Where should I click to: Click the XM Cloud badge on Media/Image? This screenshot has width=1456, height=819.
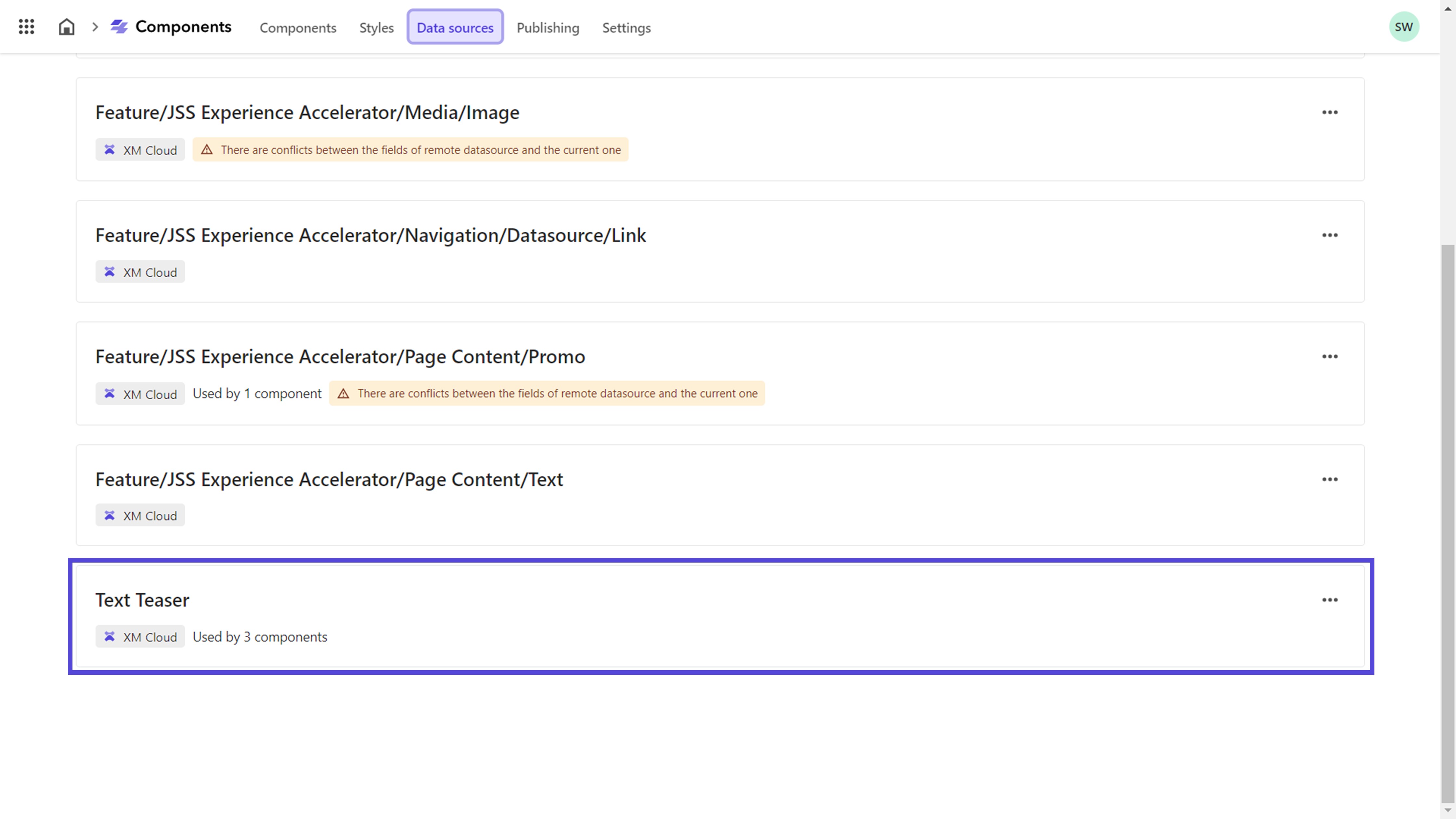point(140,150)
